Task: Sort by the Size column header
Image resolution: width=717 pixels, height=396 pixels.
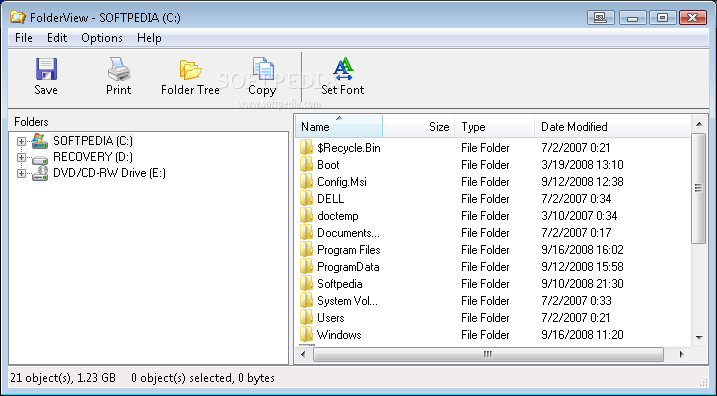Action: (x=418, y=126)
